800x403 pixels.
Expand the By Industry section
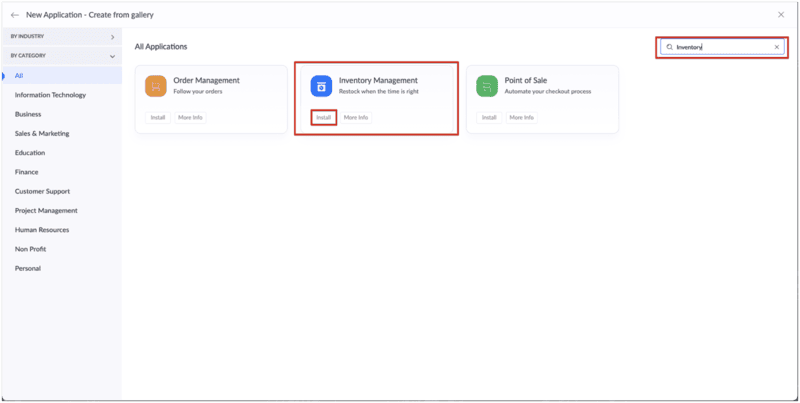112,37
